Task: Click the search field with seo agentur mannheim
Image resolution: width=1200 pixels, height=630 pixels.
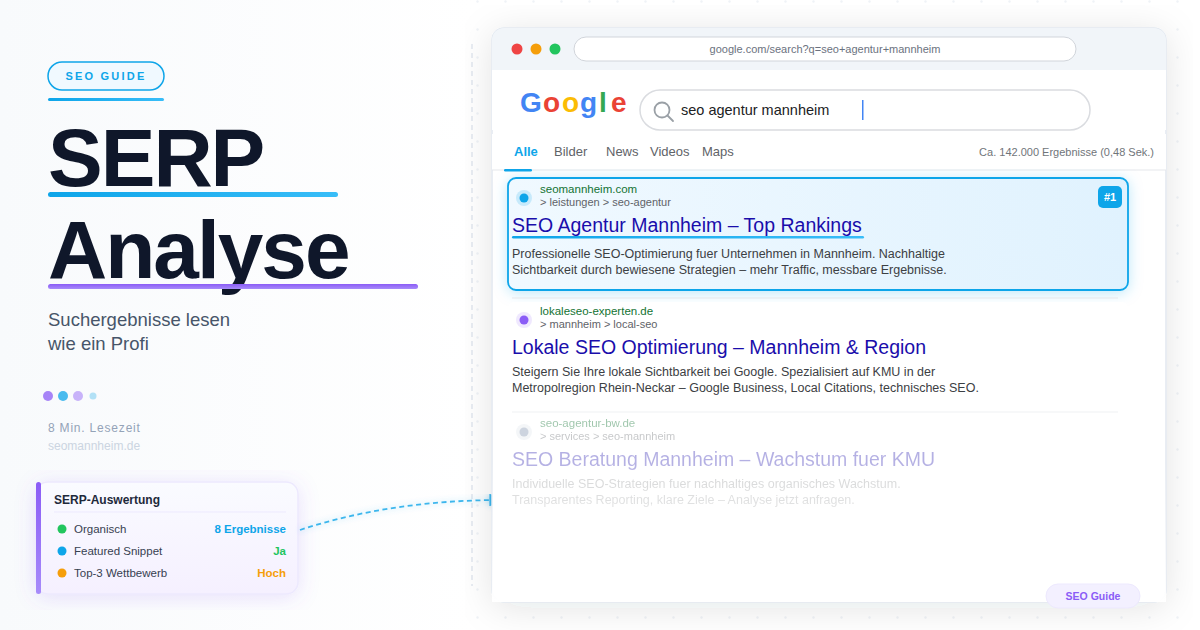Action: point(864,110)
